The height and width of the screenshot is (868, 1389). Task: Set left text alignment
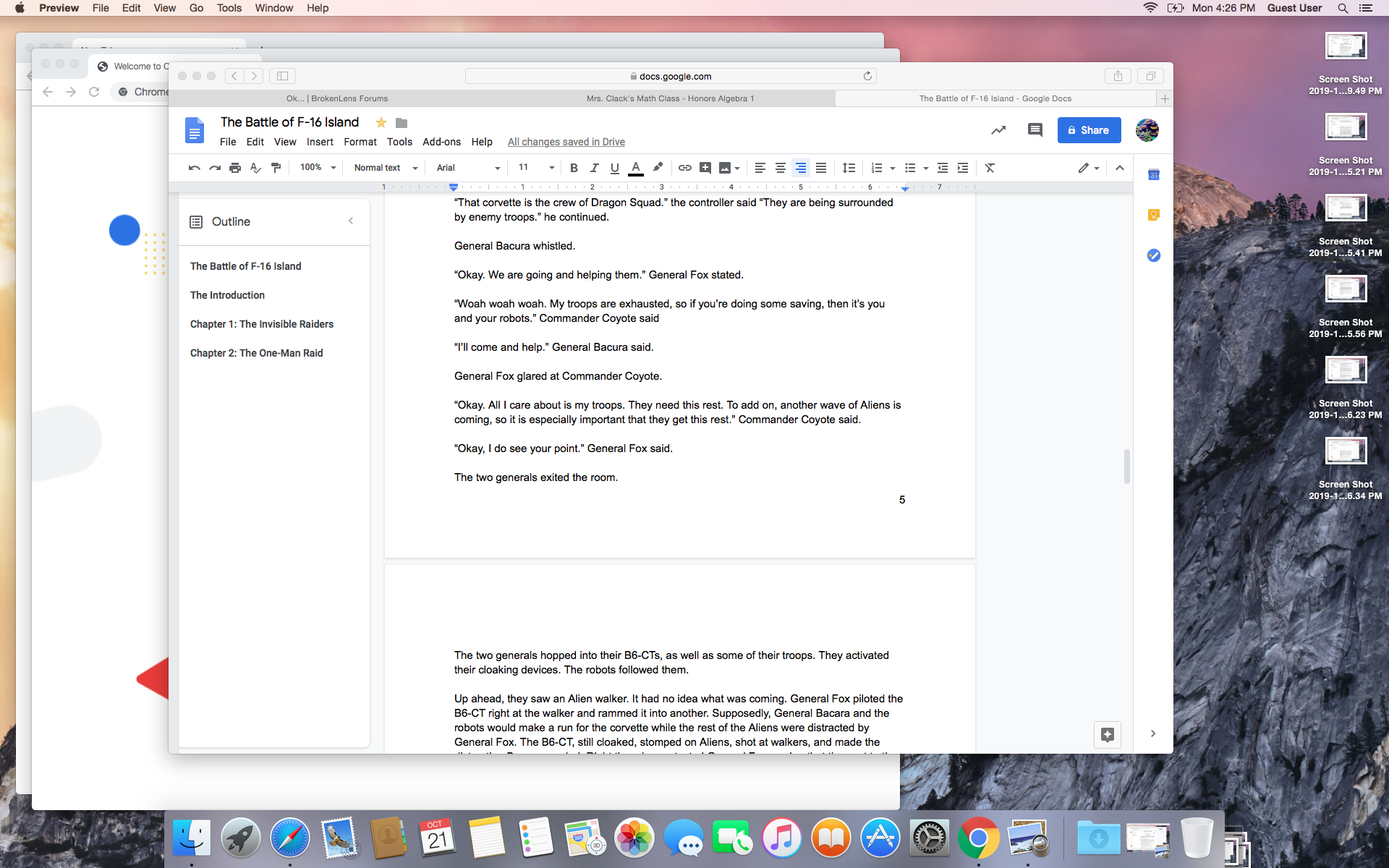[x=760, y=168]
